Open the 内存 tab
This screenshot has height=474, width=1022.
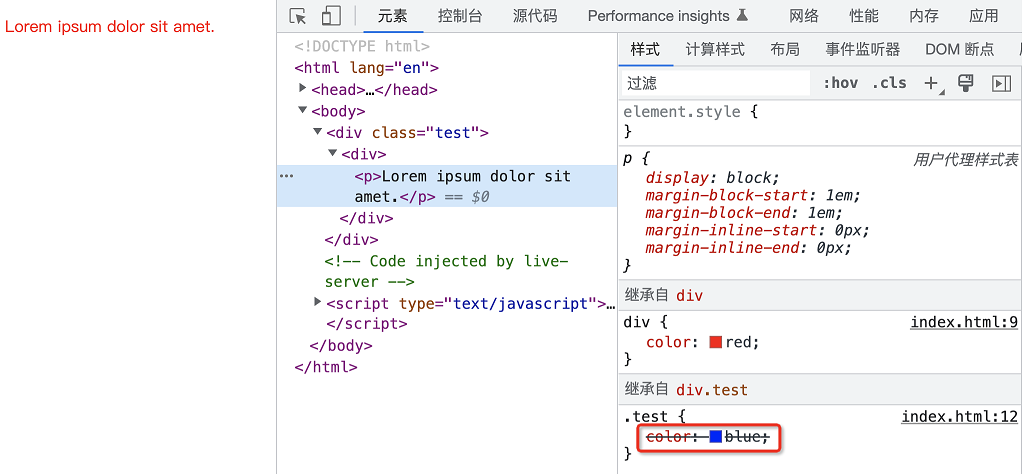coord(924,16)
